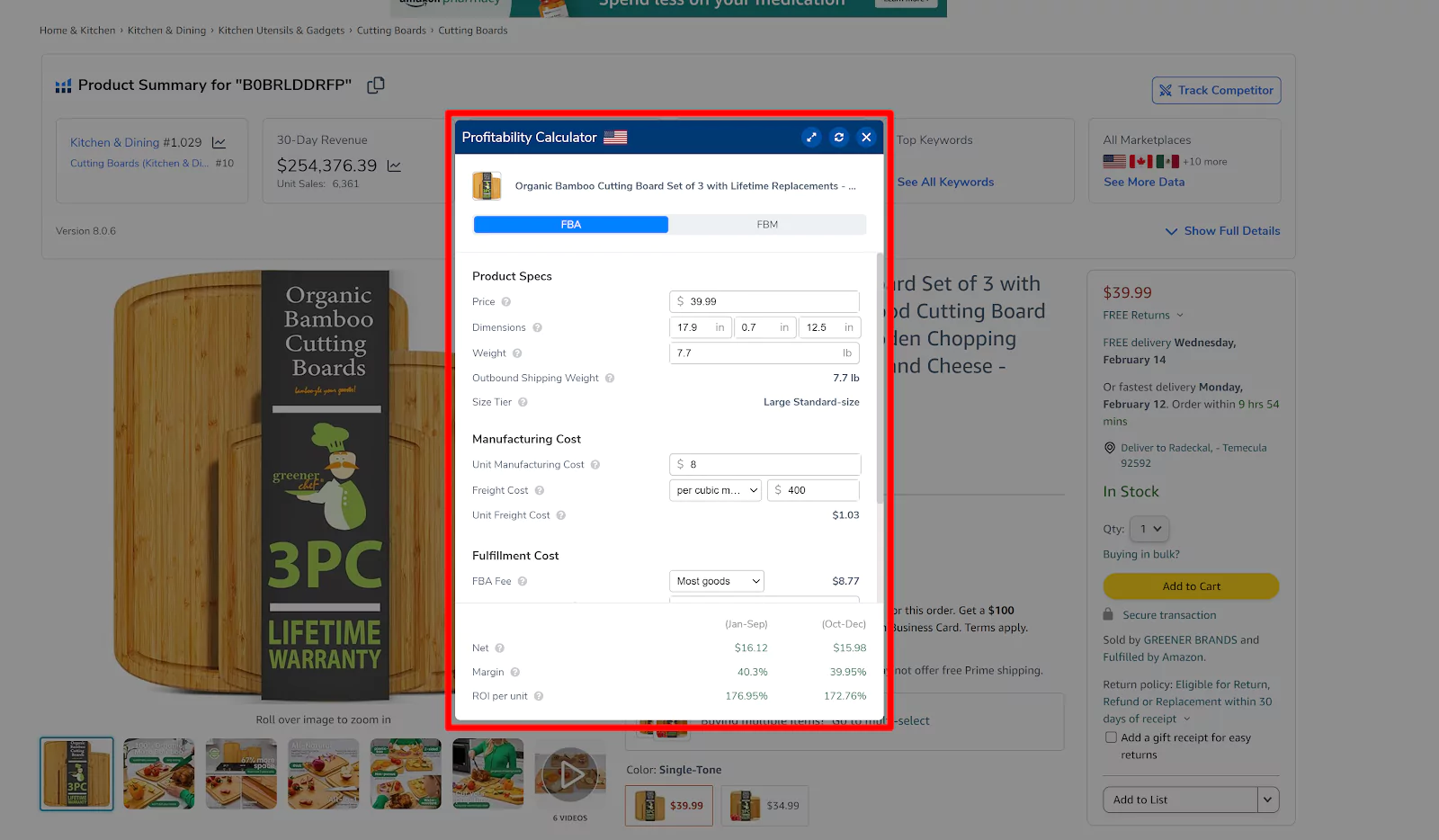Click the refresh icon in Profitability Calculator
Viewport: 1439px width, 840px height.
[x=839, y=138]
